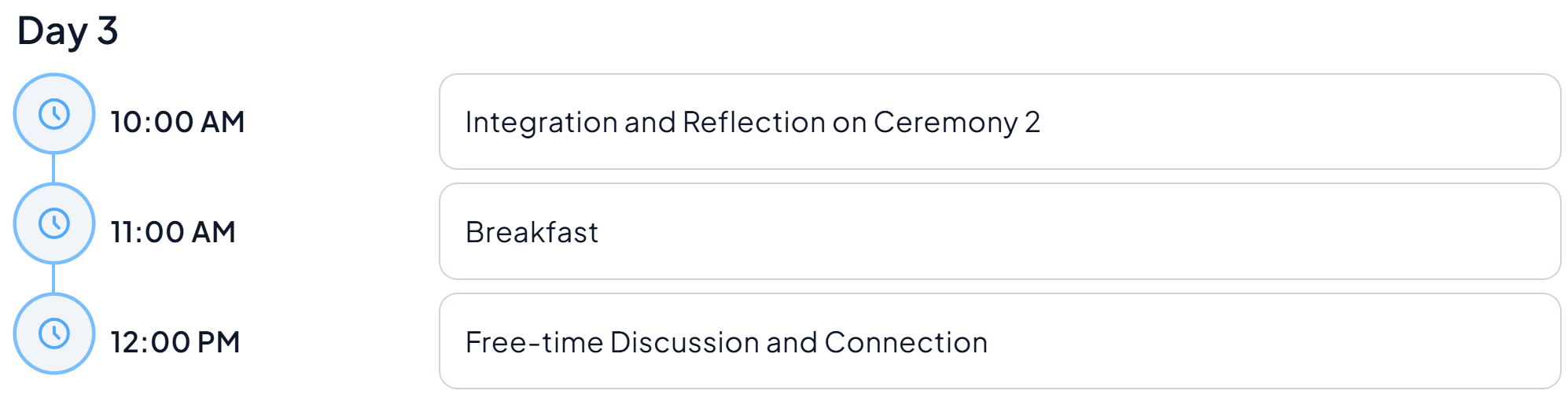Image resolution: width=1568 pixels, height=398 pixels.
Task: Select the timeline connector below the 10:00 AM clock
Action: click(53, 168)
